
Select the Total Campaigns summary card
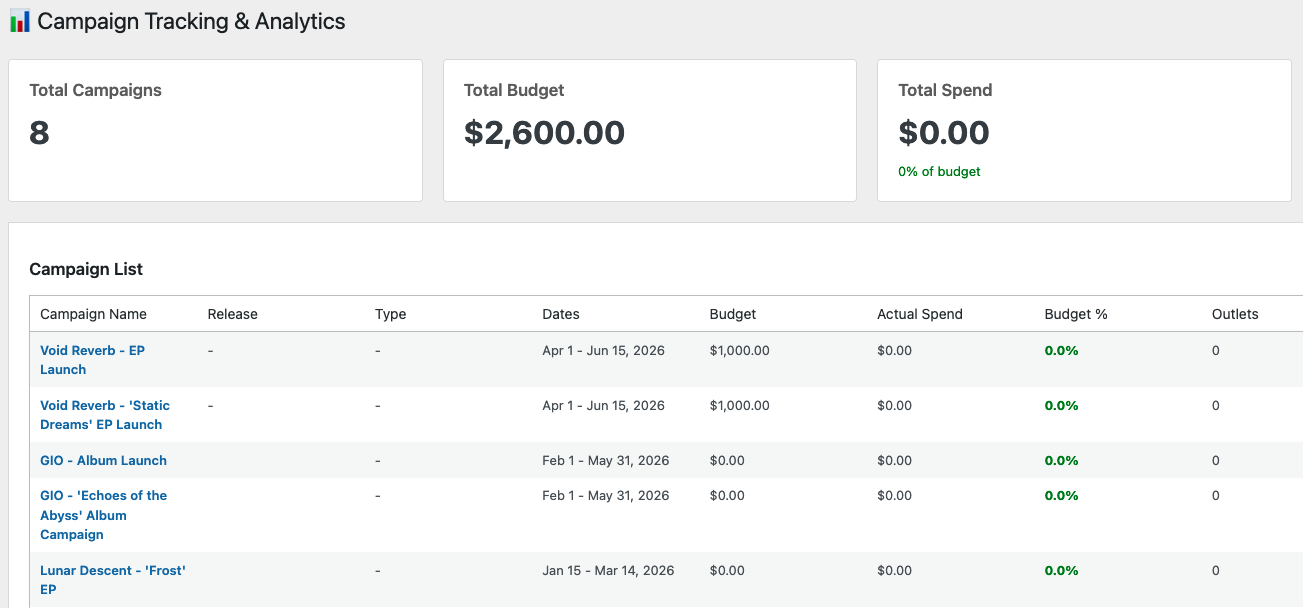[215, 130]
